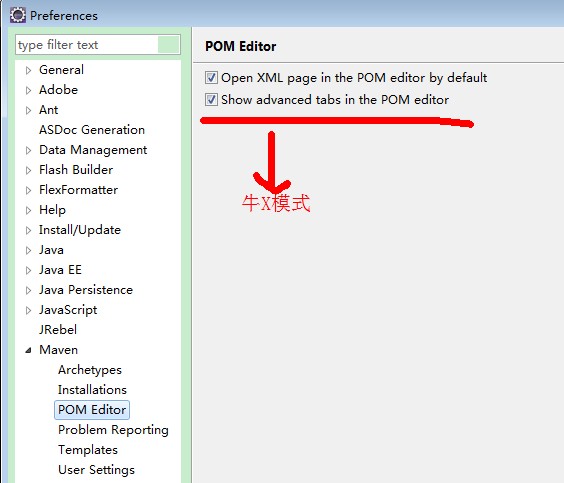Screen dimensions: 564x483
Task: Select the Maven category label
Action: click(59, 350)
